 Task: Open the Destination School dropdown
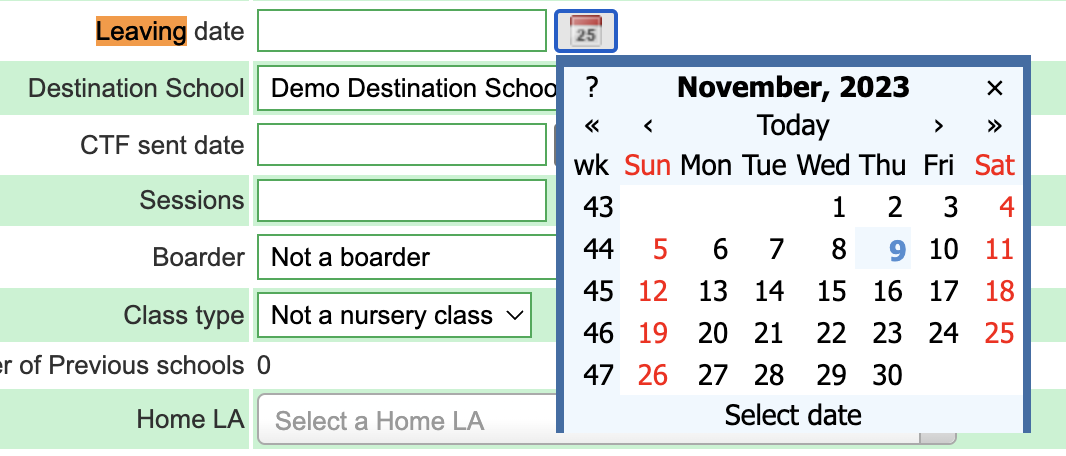(x=407, y=88)
